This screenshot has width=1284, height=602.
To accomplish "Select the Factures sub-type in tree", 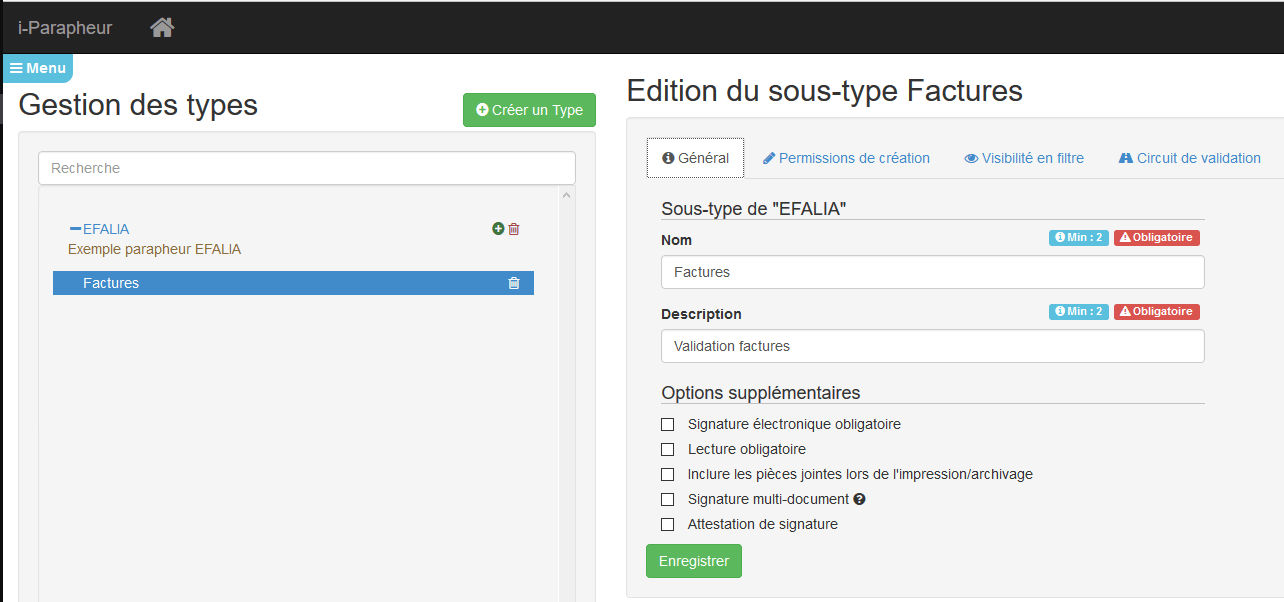I will coord(111,283).
